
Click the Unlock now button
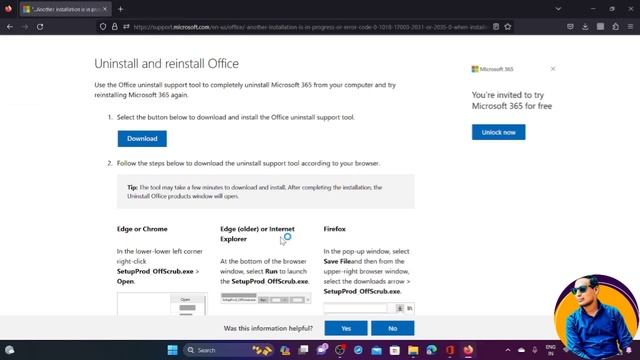click(498, 132)
